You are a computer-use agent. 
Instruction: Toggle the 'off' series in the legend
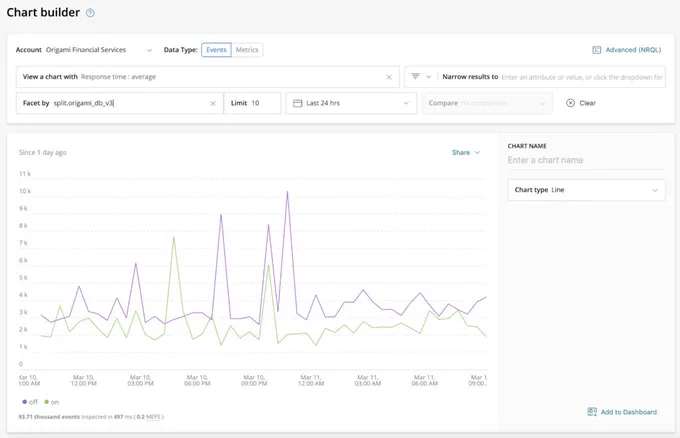[30, 402]
